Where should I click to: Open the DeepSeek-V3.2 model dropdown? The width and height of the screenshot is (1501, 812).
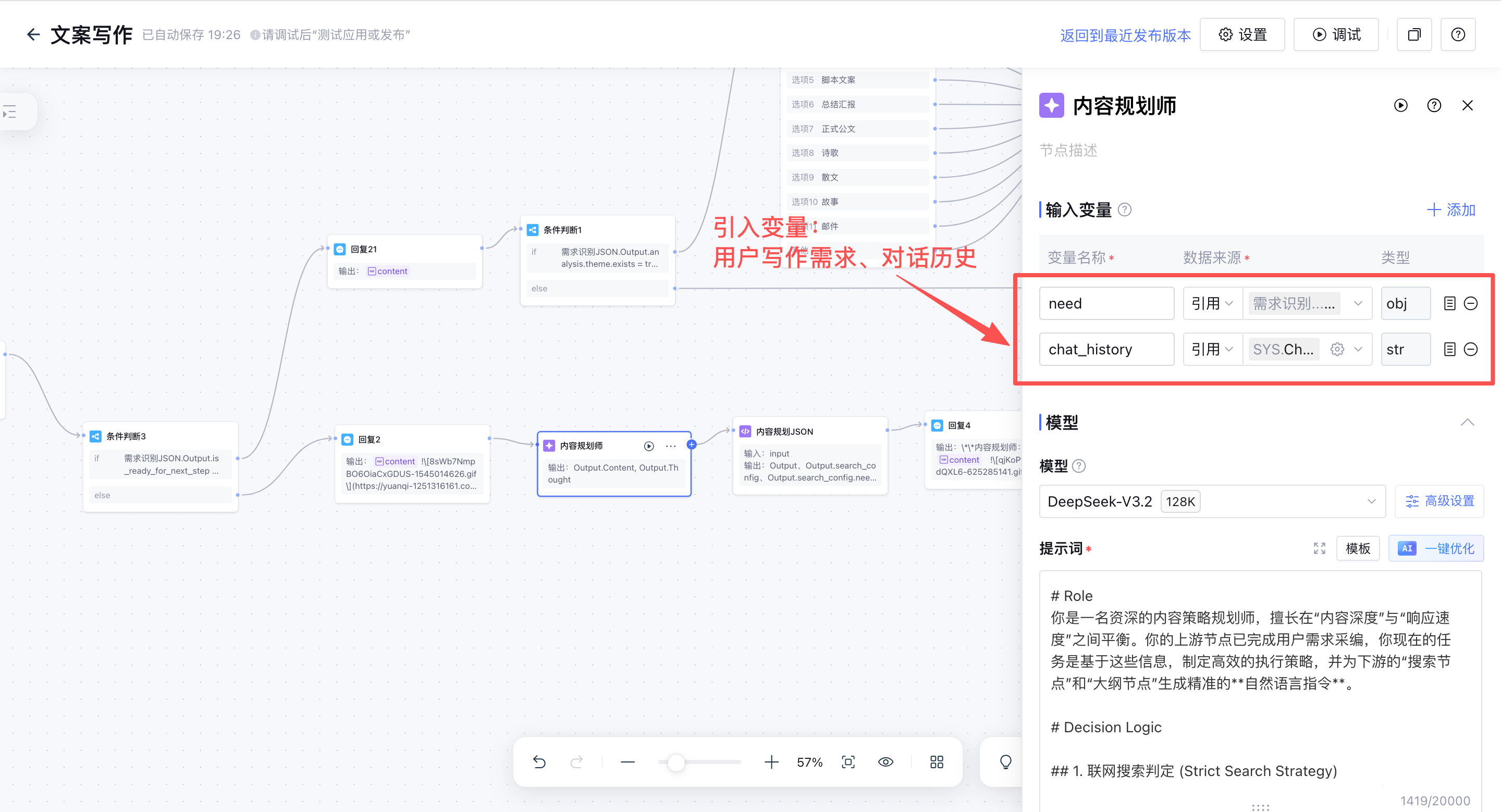tap(1212, 501)
